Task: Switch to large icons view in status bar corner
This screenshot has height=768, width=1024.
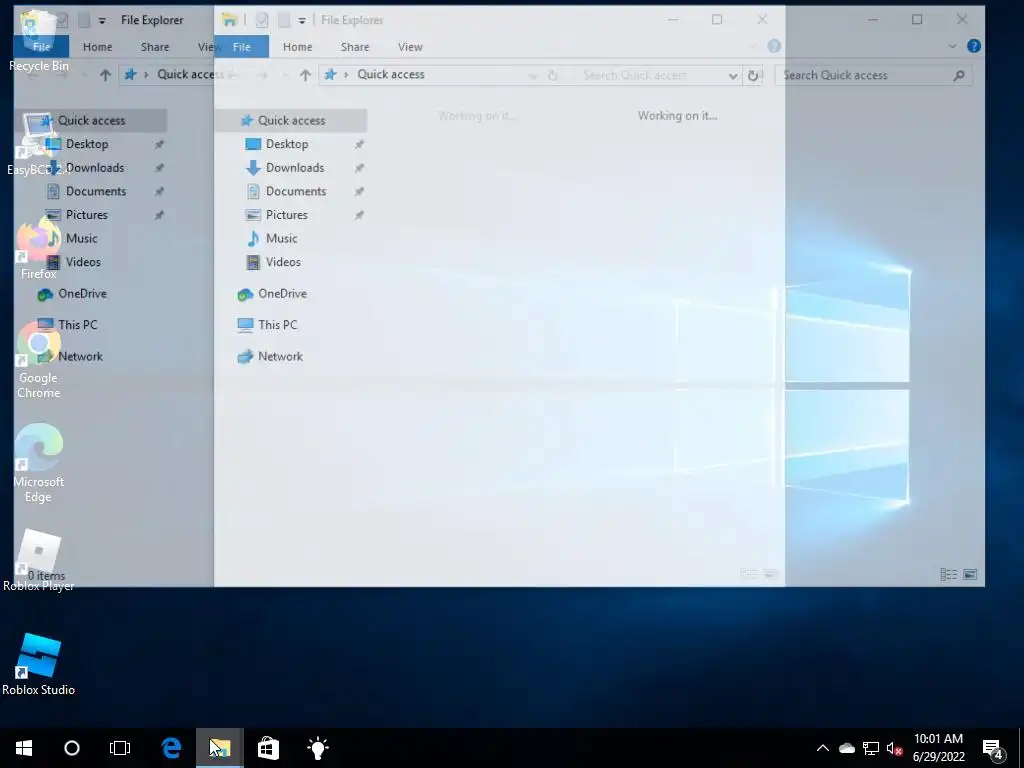Action: click(970, 574)
